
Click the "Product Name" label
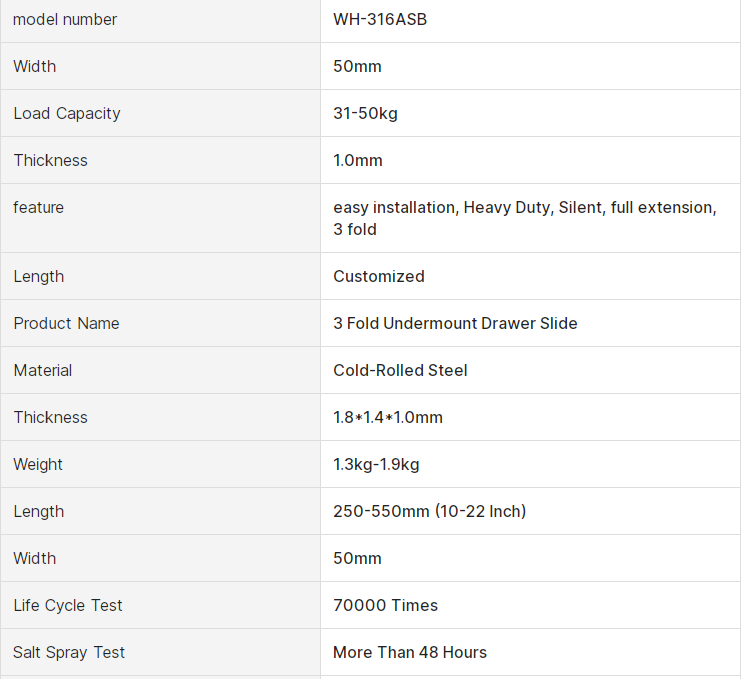coord(66,323)
